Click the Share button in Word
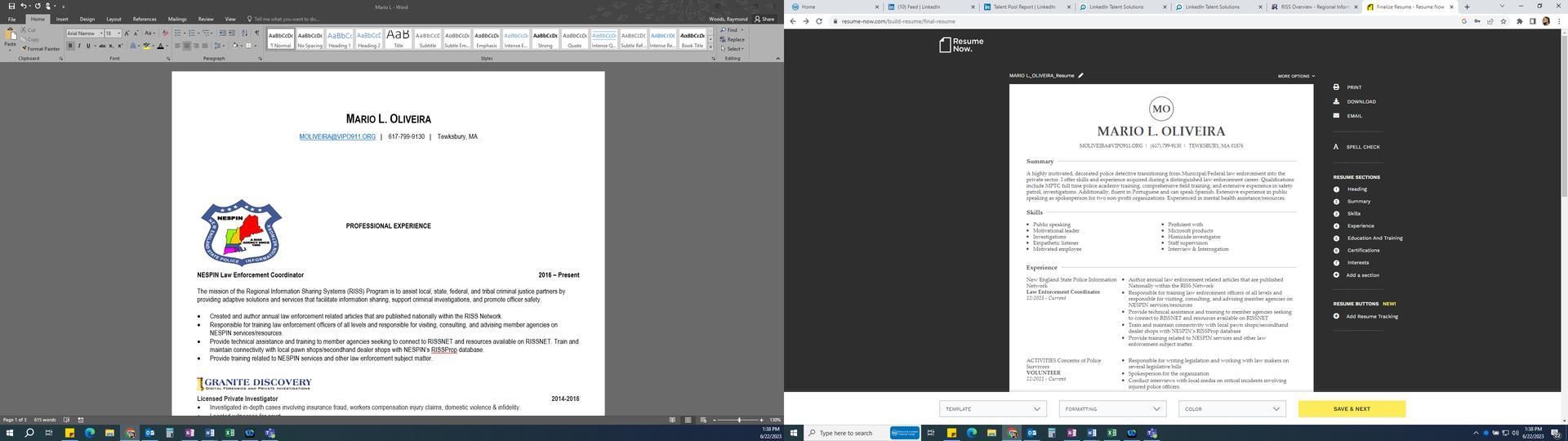 pyautogui.click(x=764, y=19)
